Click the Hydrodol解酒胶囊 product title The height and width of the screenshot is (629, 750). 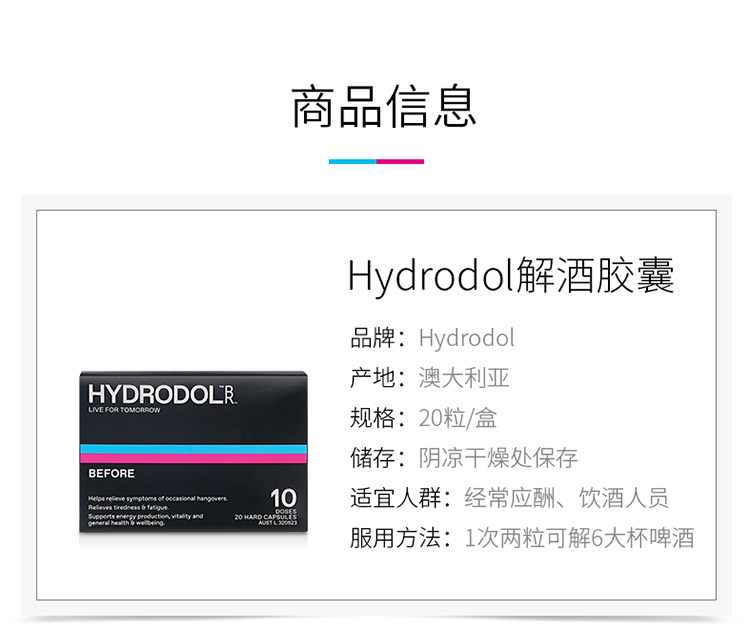click(511, 276)
